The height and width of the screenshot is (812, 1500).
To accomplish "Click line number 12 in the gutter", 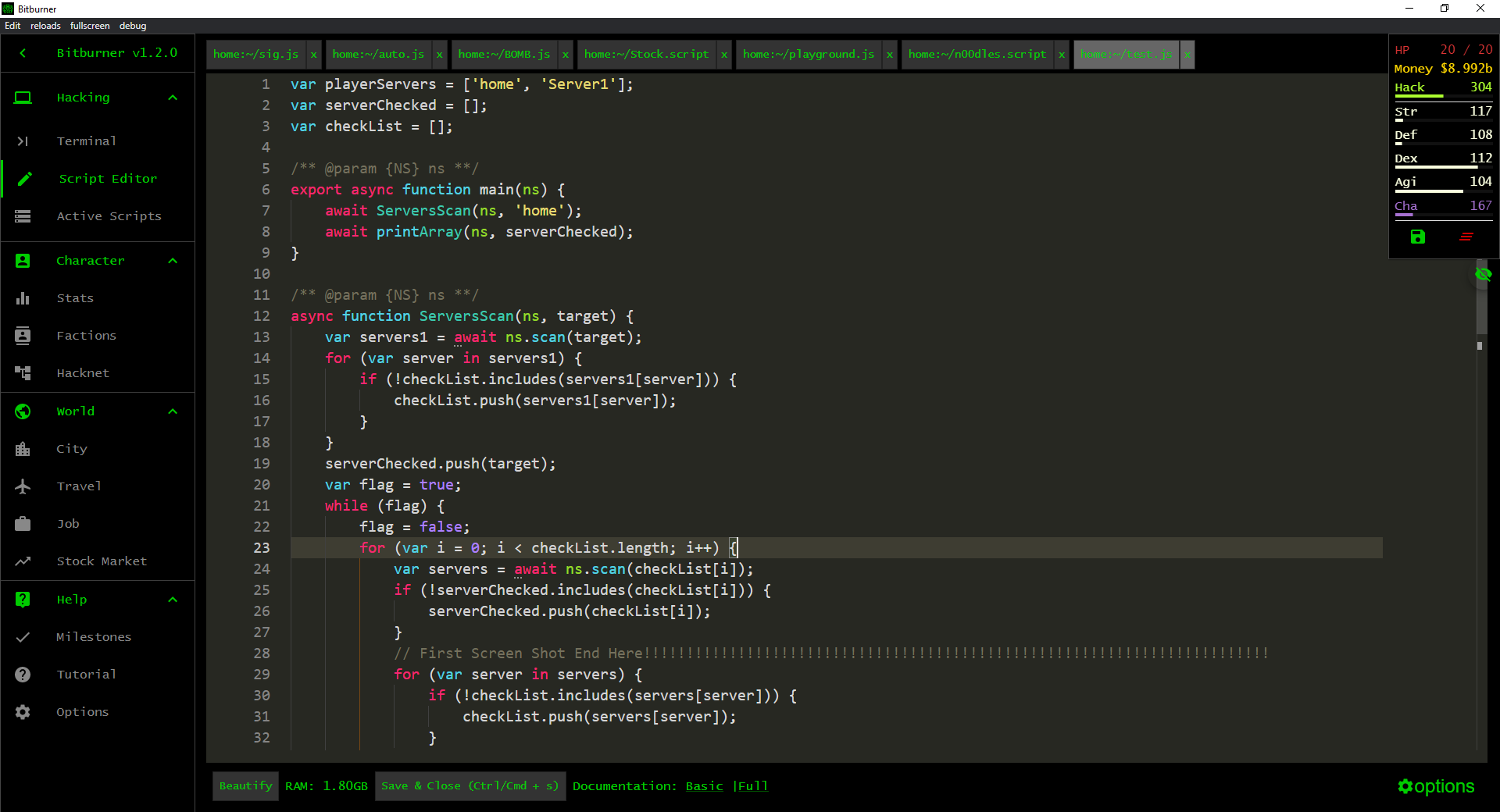I will pos(261,316).
